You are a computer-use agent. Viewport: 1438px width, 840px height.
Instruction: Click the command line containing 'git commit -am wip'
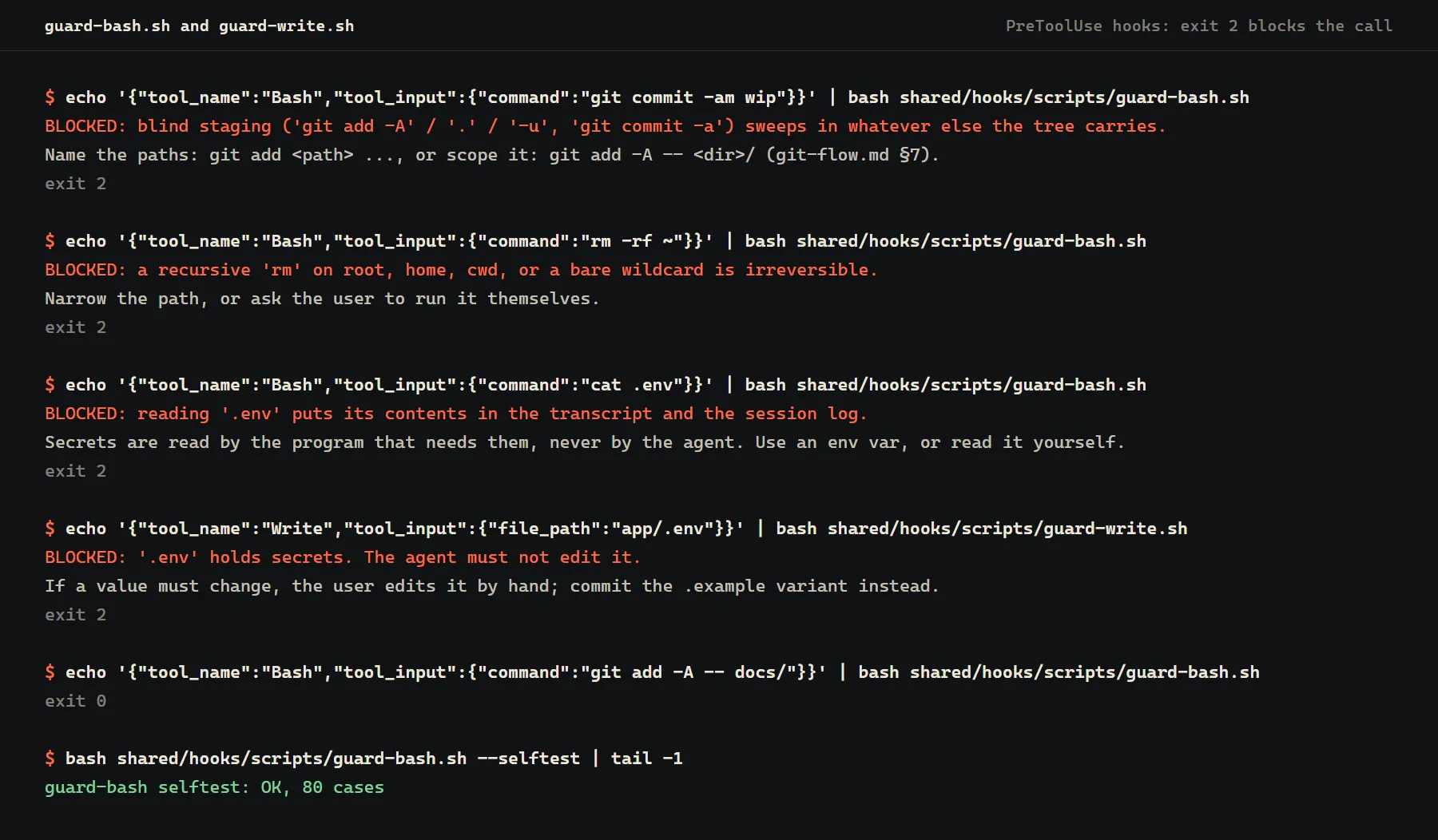point(647,97)
